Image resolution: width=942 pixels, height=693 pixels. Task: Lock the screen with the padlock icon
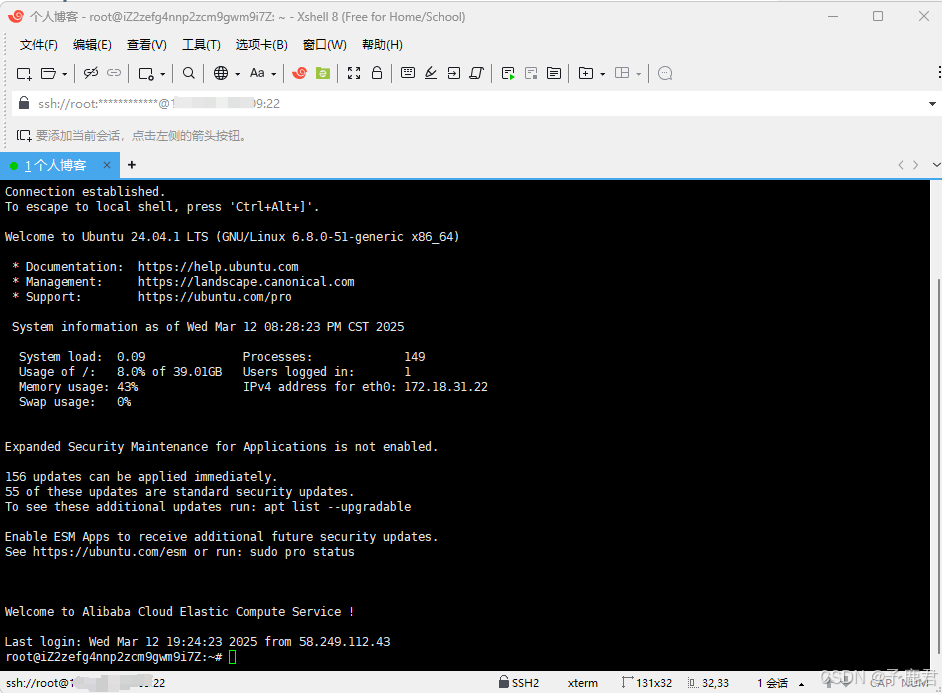point(377,73)
